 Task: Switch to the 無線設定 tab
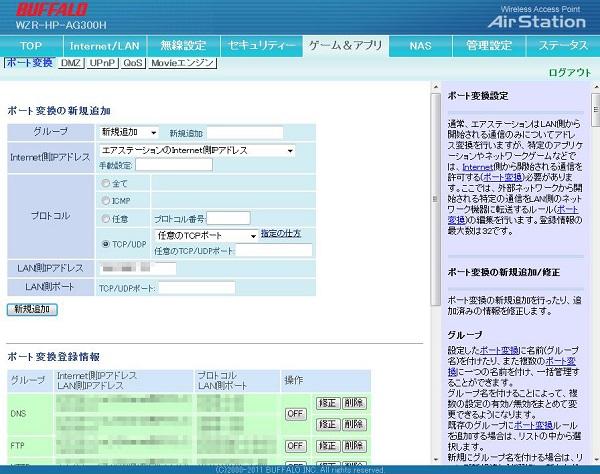pyautogui.click(x=182, y=46)
